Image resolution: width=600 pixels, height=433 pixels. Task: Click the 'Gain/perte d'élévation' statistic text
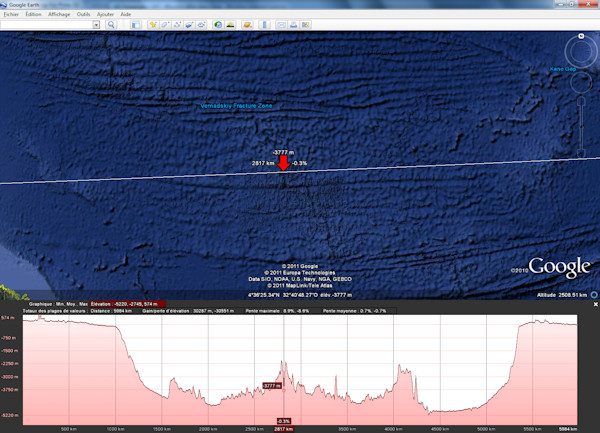188,311
